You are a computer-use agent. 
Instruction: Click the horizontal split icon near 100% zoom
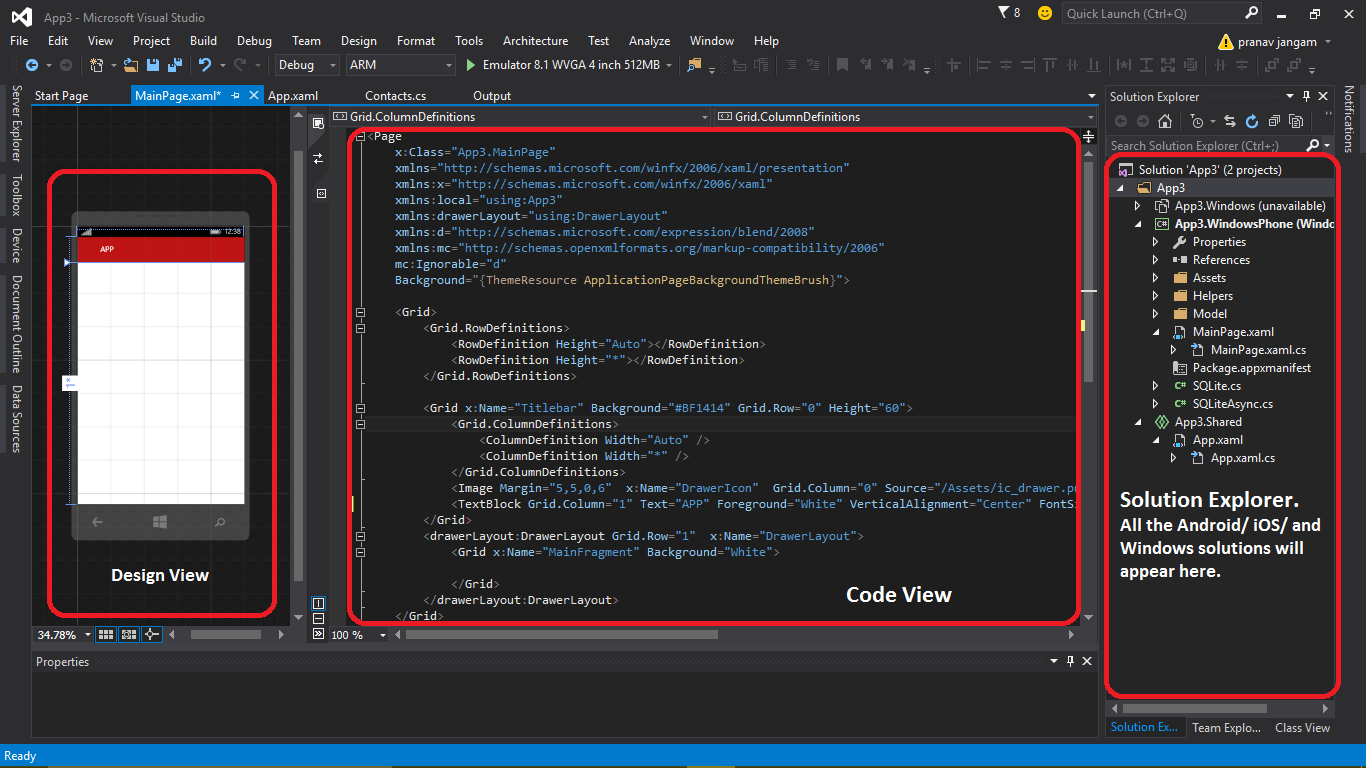coord(318,618)
